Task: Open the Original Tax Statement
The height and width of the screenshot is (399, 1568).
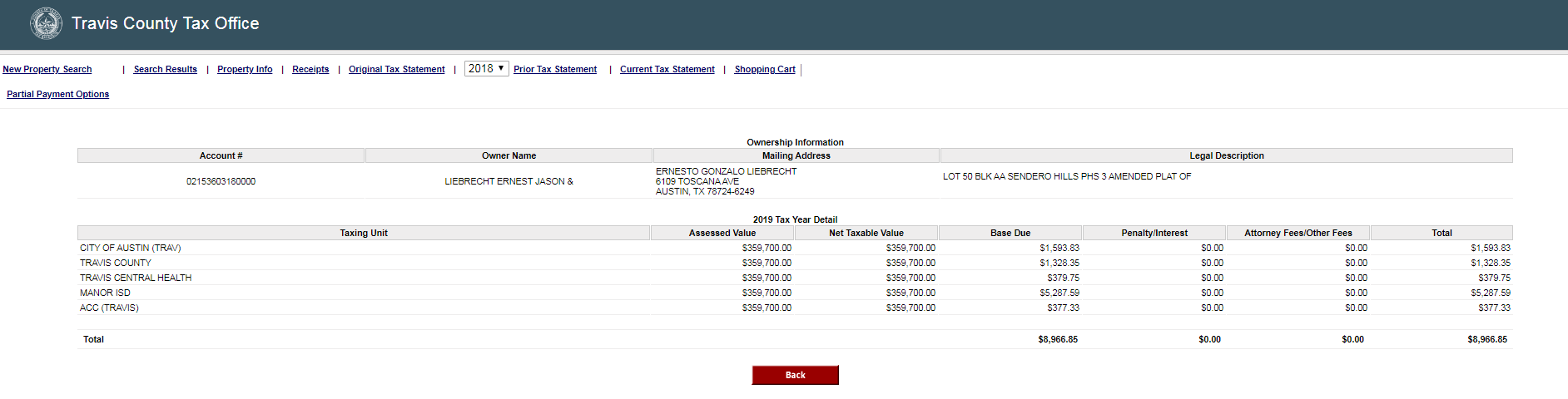Action: 397,70
